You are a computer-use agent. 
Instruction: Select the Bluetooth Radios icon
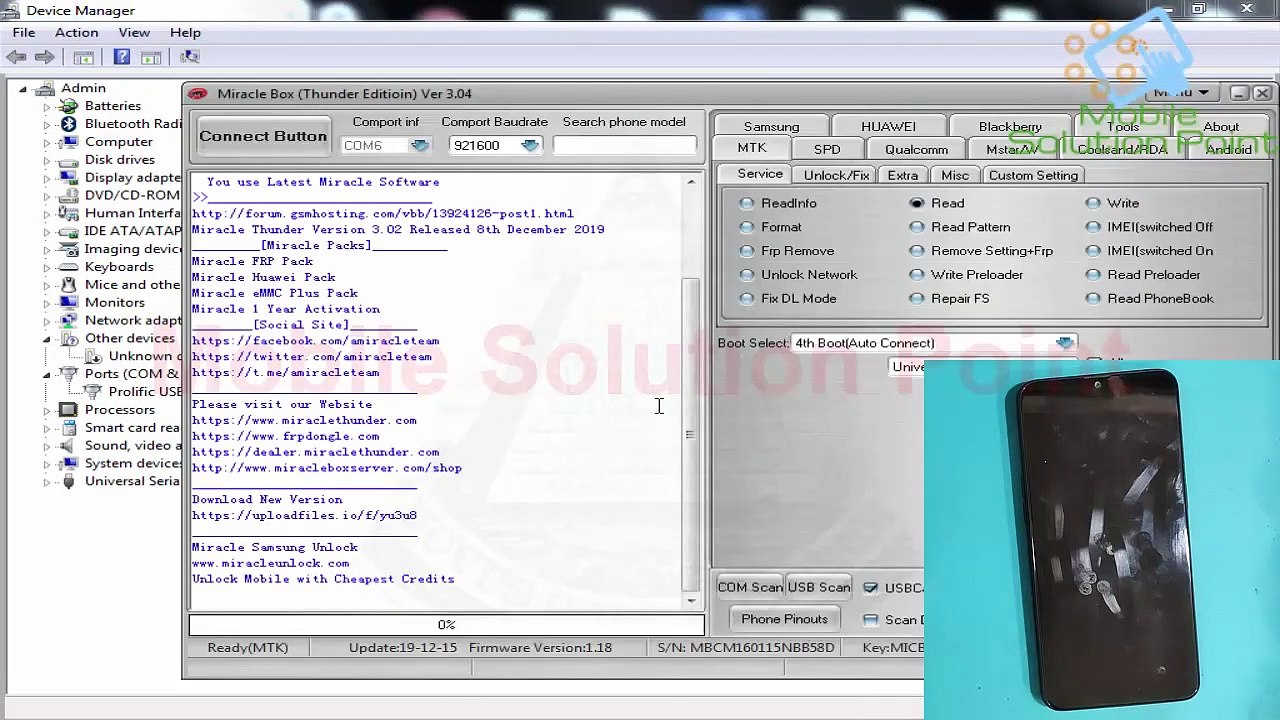coord(68,124)
